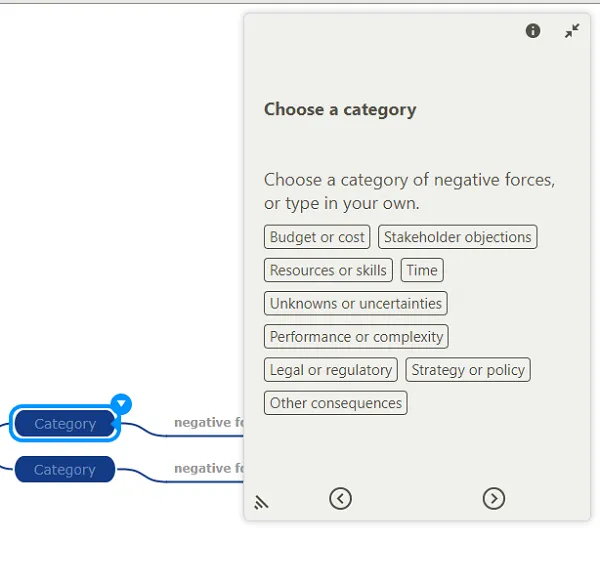Select the lower Category node
600x582 pixels.
pyautogui.click(x=65, y=469)
